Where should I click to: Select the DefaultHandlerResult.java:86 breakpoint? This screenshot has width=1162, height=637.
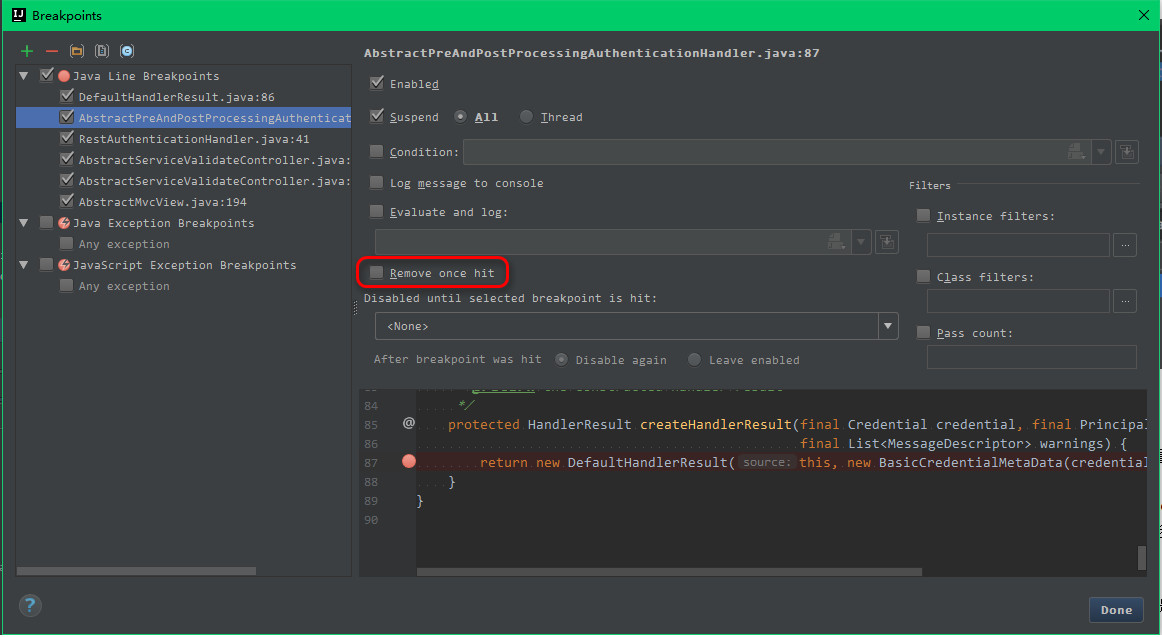(175, 96)
